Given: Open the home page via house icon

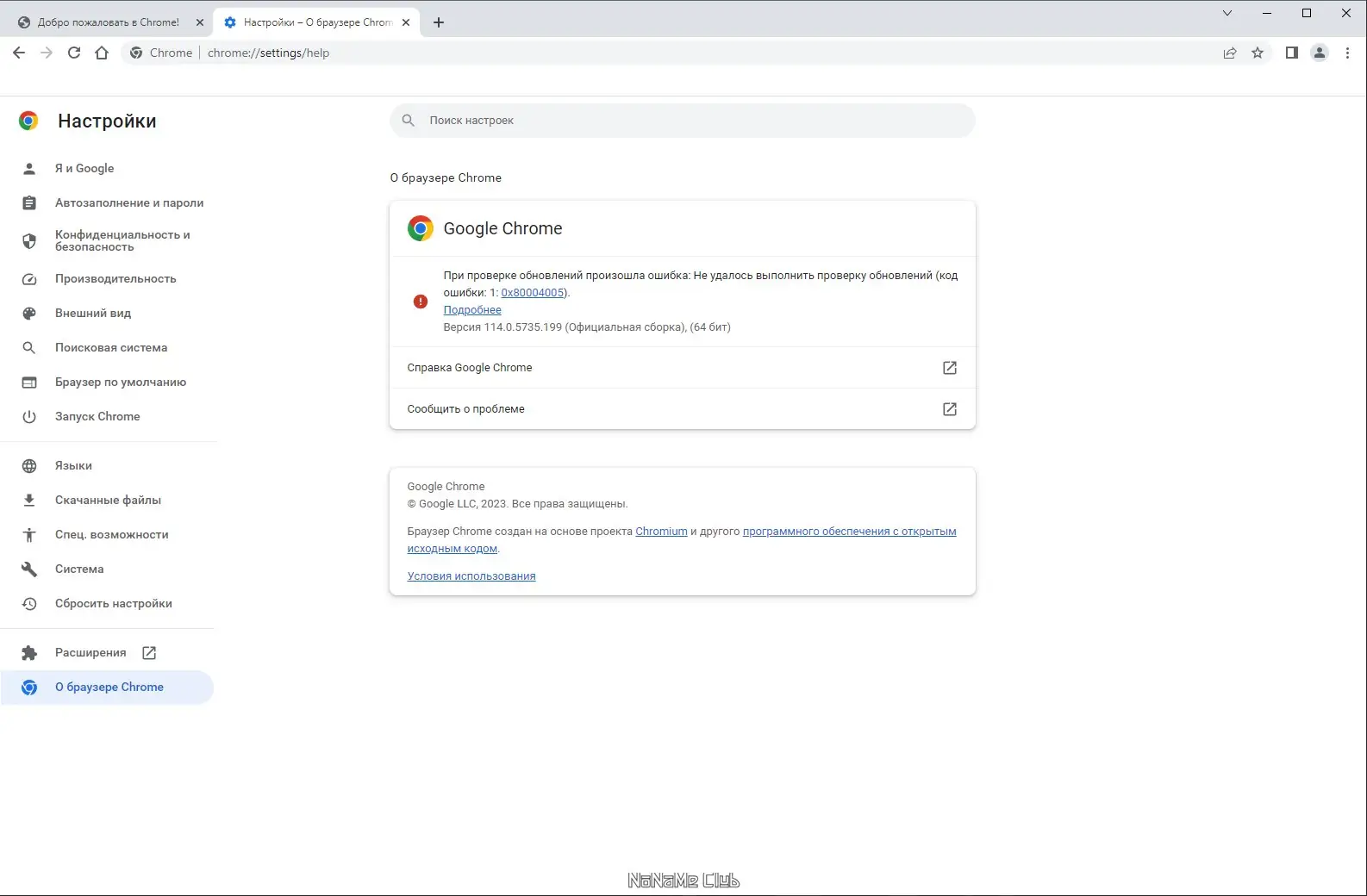Looking at the screenshot, I should tap(102, 53).
